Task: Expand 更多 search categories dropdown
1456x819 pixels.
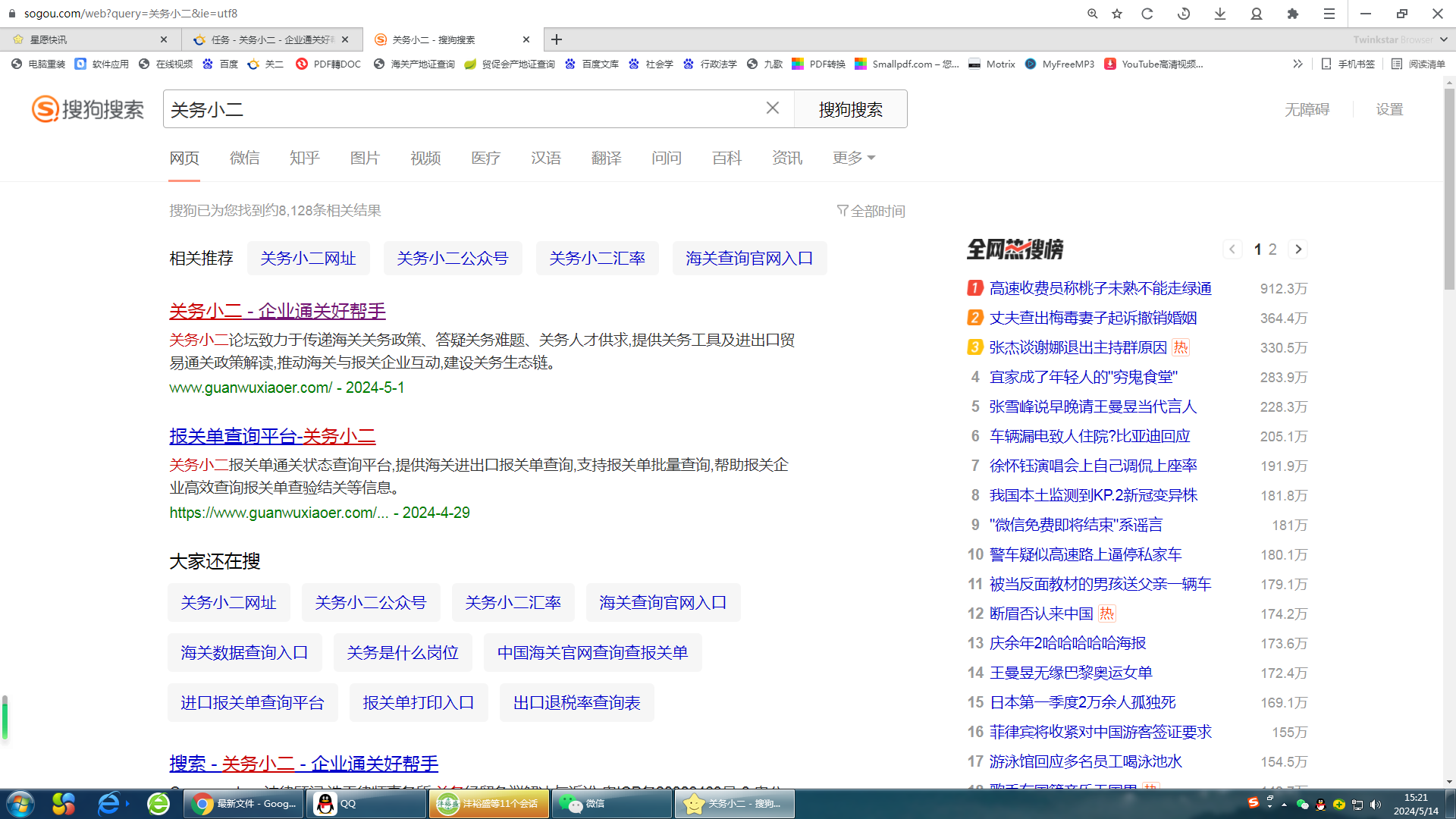Action: coord(853,158)
